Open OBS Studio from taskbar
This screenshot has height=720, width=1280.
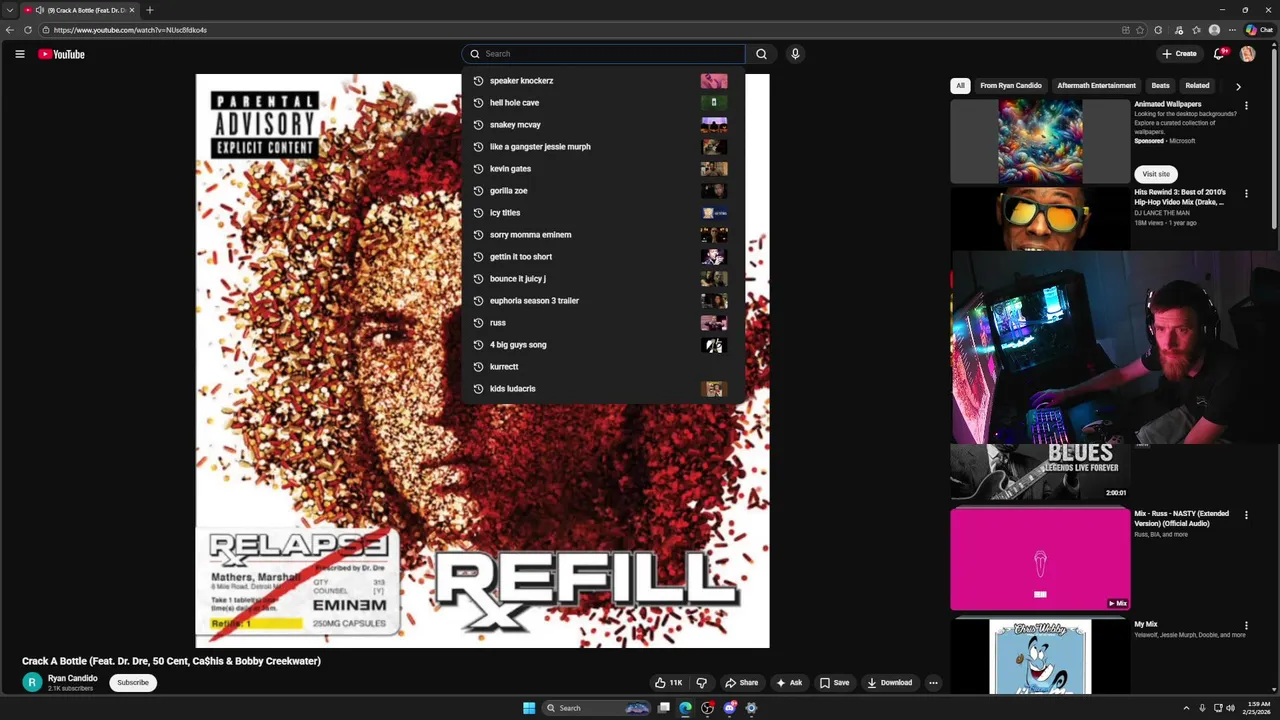pos(707,708)
